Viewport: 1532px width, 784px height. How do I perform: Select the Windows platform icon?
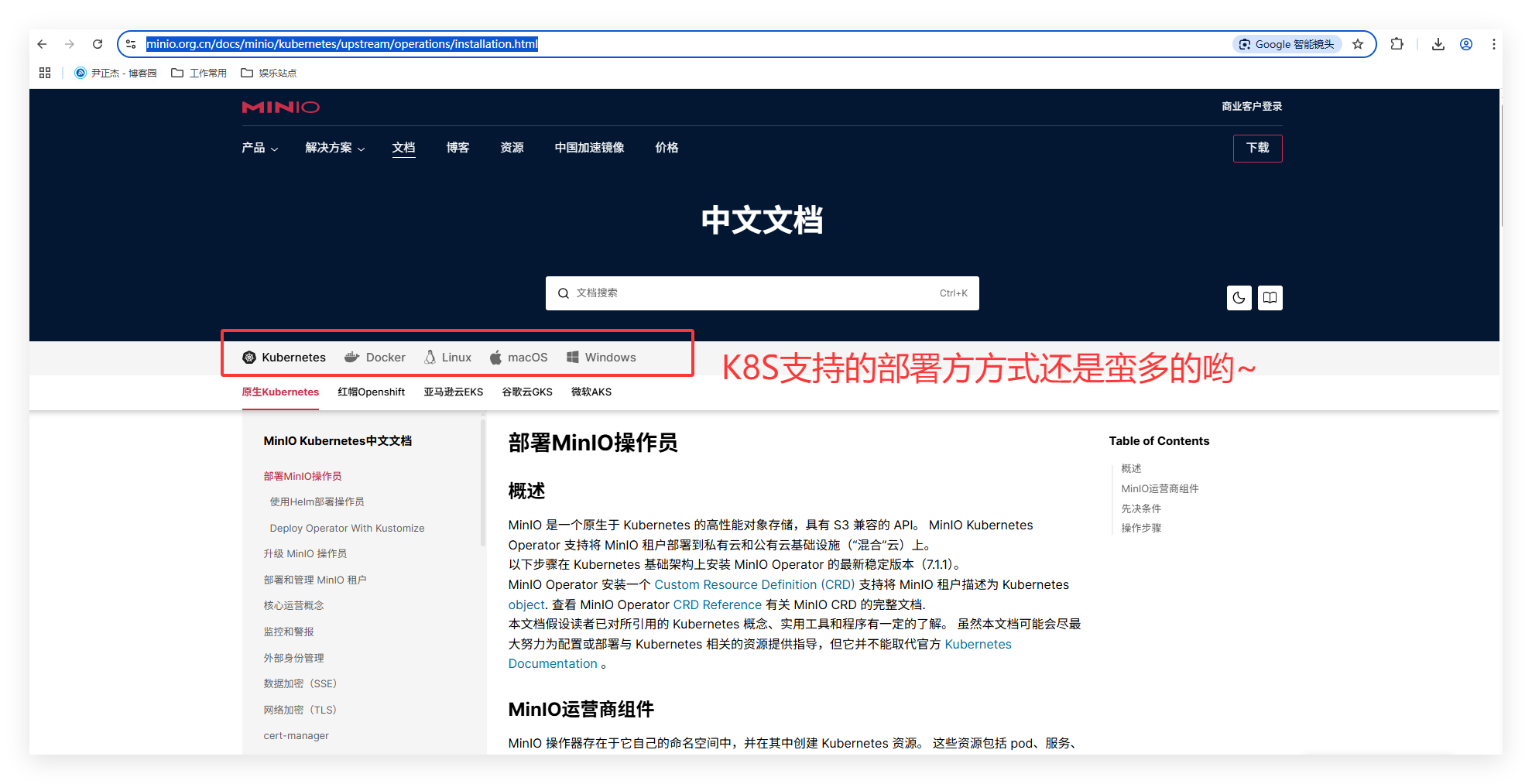573,357
